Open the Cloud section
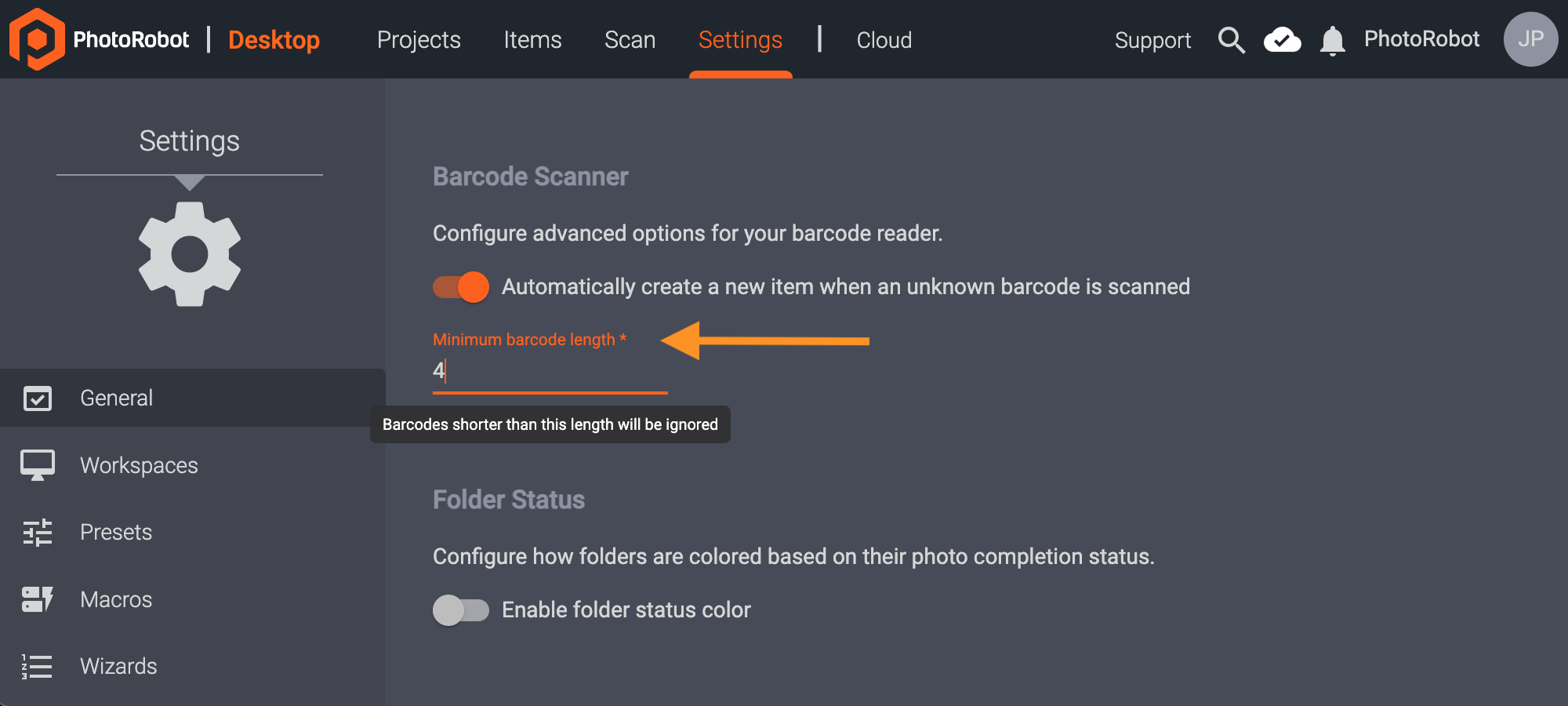Screen dimensions: 1568x706 pos(884,40)
